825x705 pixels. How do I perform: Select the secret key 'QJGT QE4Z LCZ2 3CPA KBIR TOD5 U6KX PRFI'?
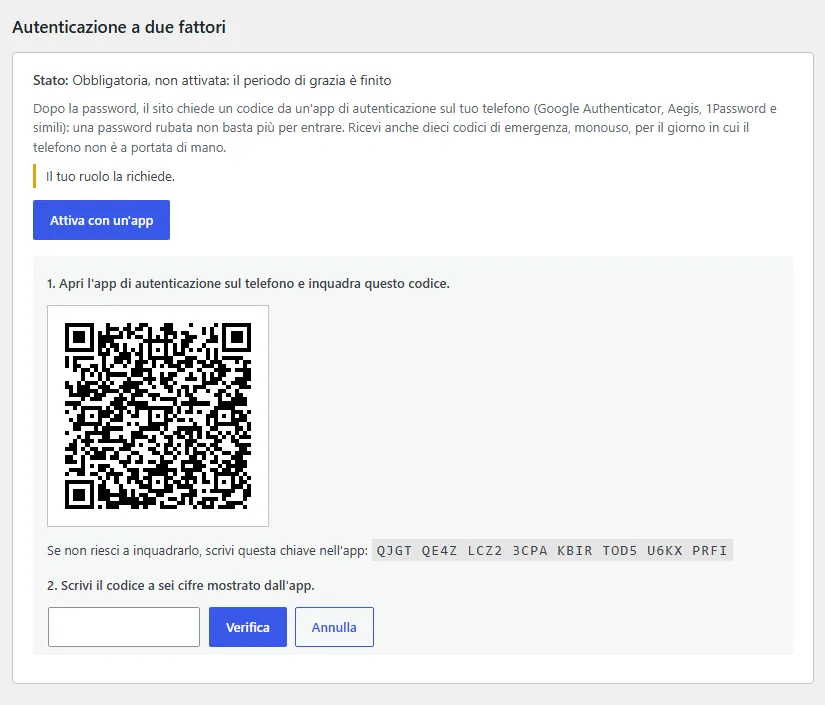coord(552,550)
